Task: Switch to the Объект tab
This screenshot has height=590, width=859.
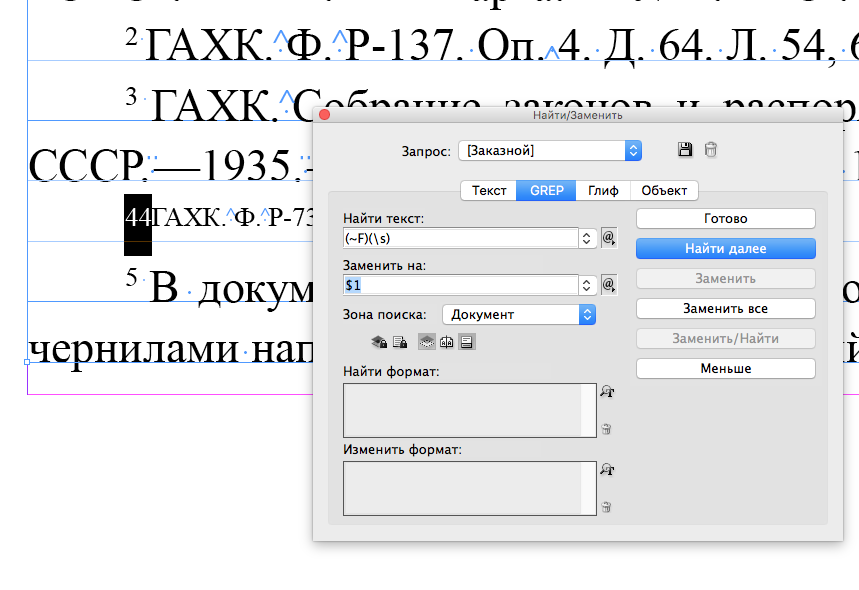Action: coord(664,190)
